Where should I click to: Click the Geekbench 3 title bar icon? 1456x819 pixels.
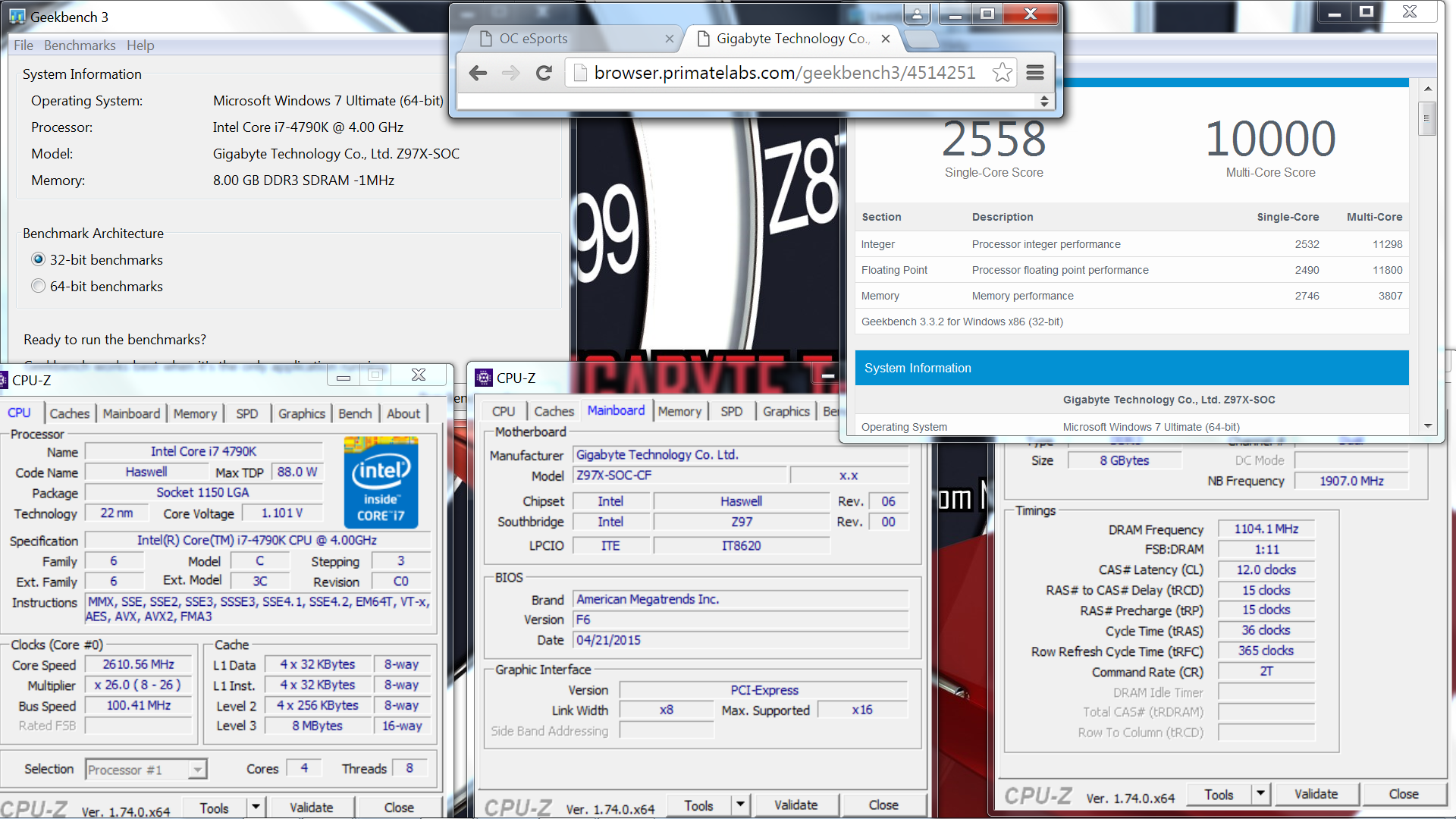[17, 16]
